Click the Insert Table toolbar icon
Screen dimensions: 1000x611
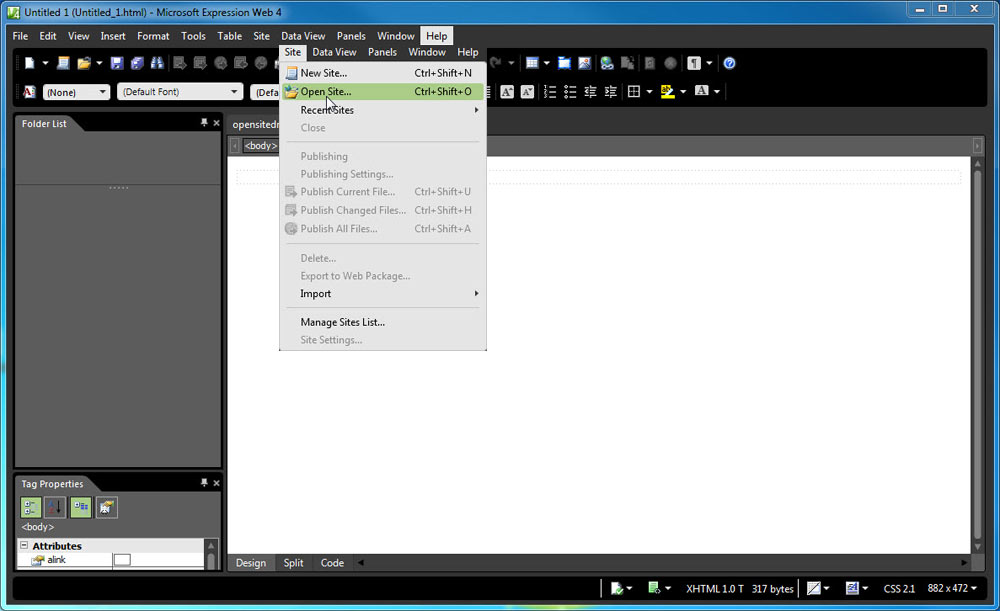pyautogui.click(x=532, y=63)
